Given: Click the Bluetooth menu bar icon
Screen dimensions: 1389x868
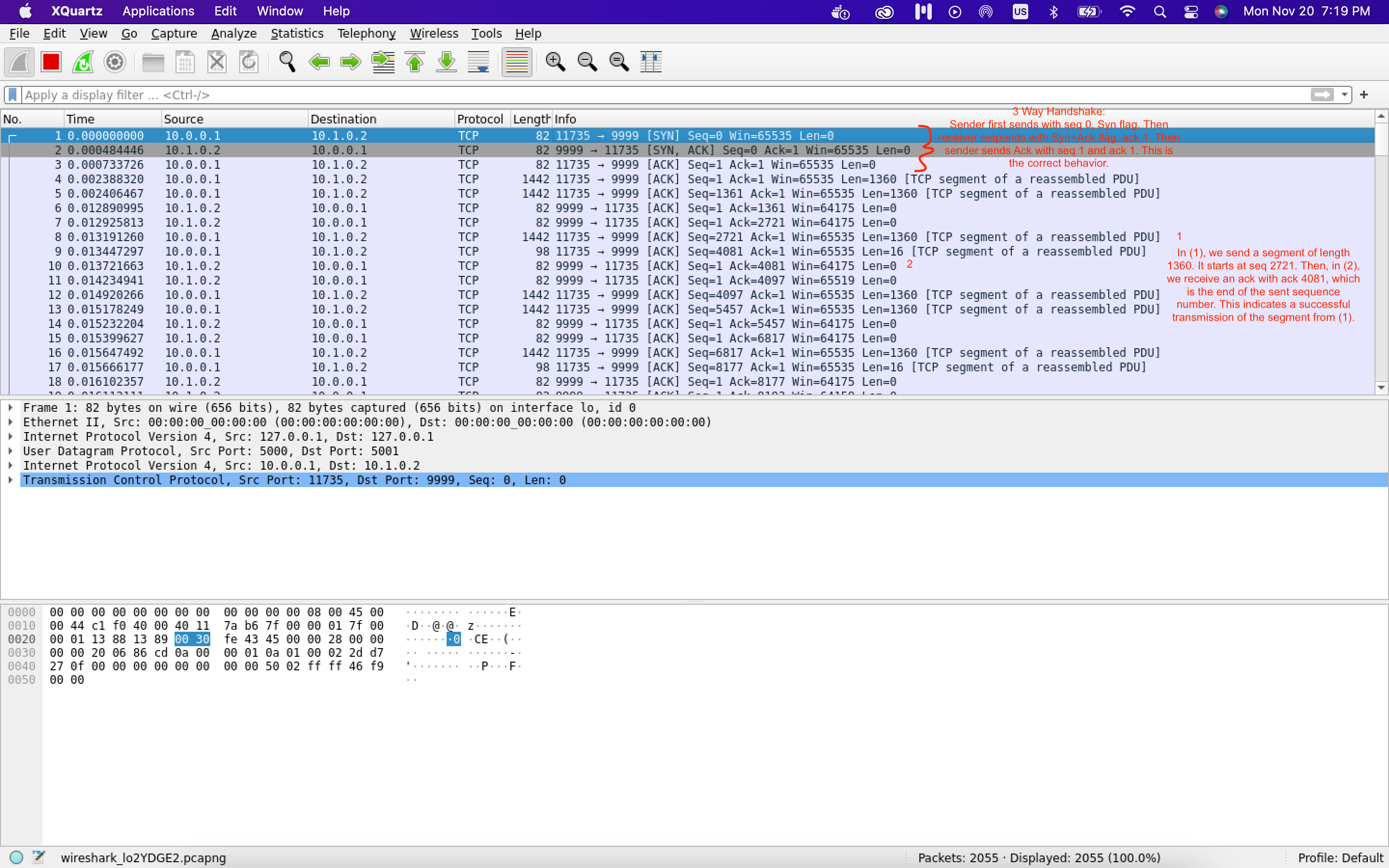Looking at the screenshot, I should [x=1054, y=12].
